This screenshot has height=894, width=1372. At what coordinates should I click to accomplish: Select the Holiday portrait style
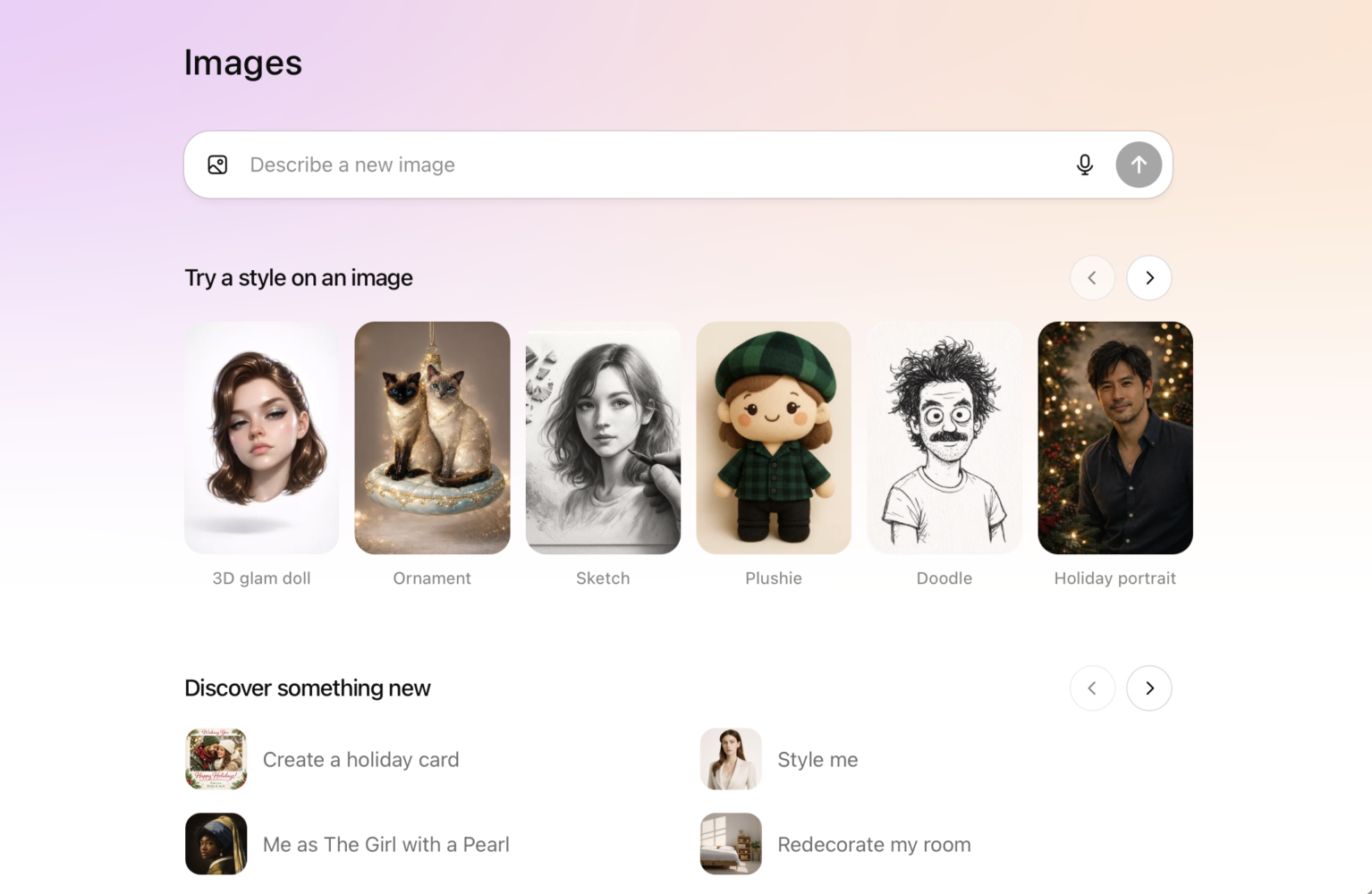(x=1114, y=438)
